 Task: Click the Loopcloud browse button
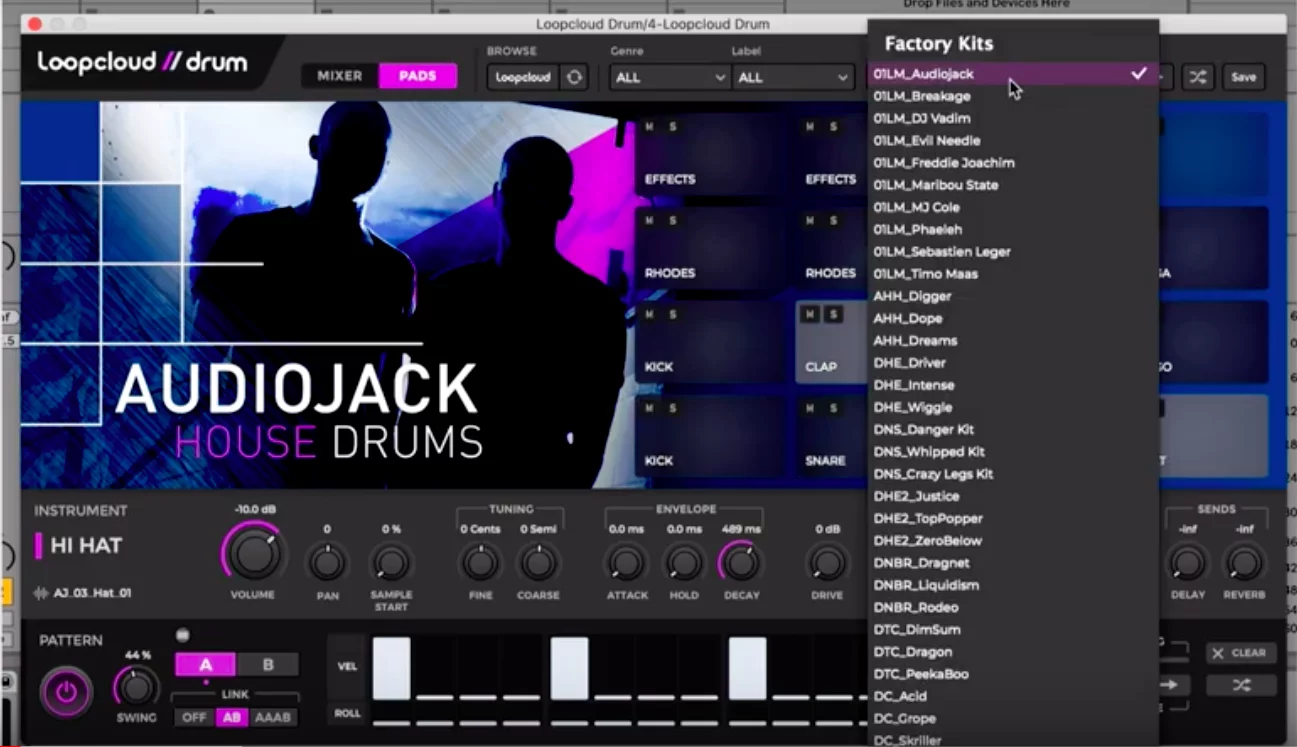(x=523, y=77)
